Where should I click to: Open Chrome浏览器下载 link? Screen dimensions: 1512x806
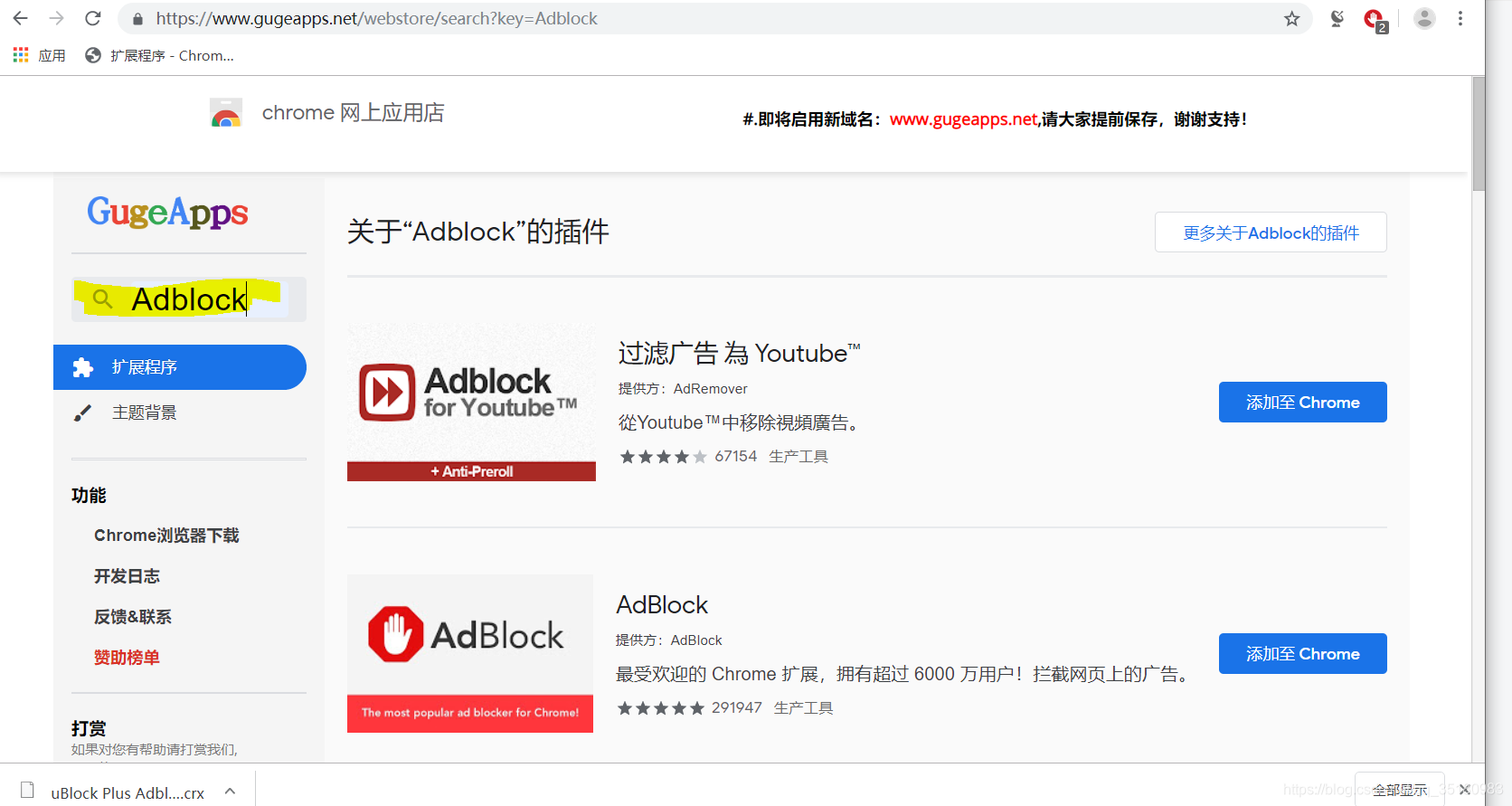(x=166, y=536)
